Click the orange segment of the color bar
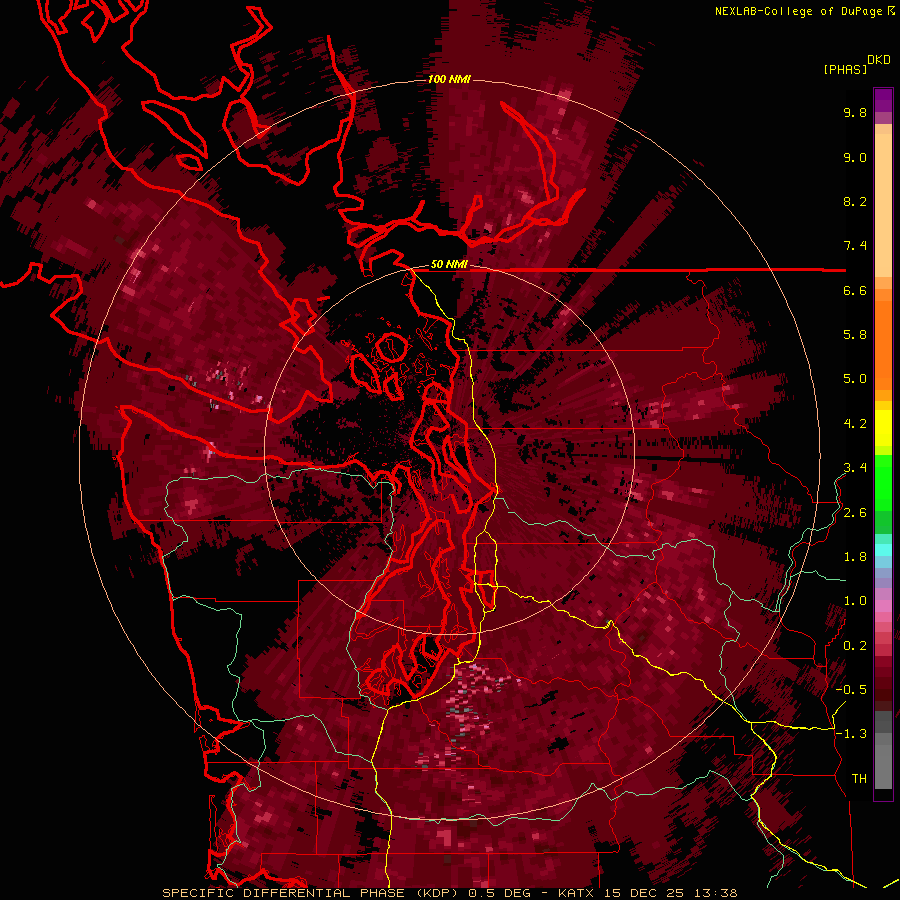The height and width of the screenshot is (900, 900). 883,339
